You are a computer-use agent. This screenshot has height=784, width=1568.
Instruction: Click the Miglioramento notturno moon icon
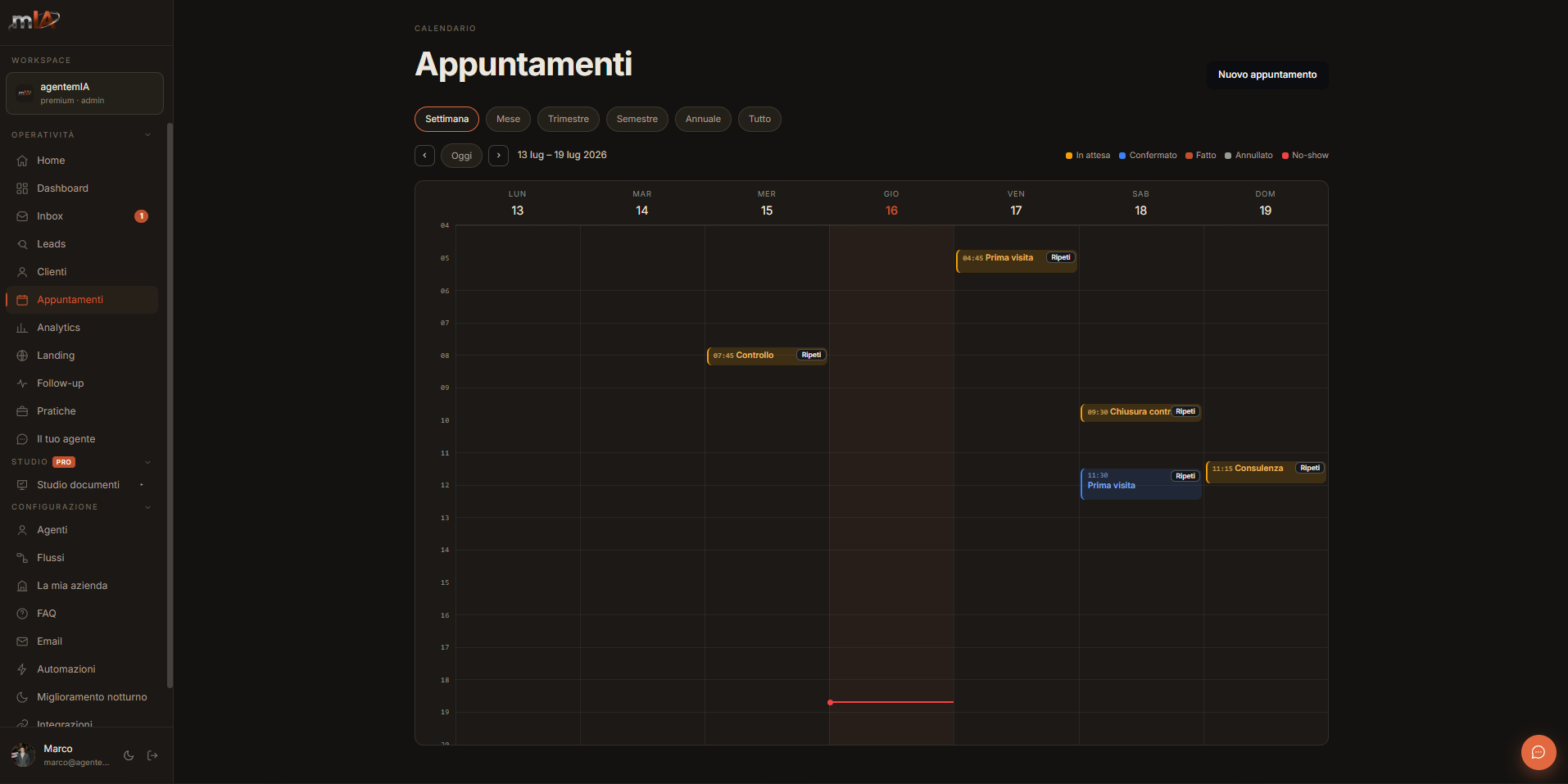coord(22,697)
